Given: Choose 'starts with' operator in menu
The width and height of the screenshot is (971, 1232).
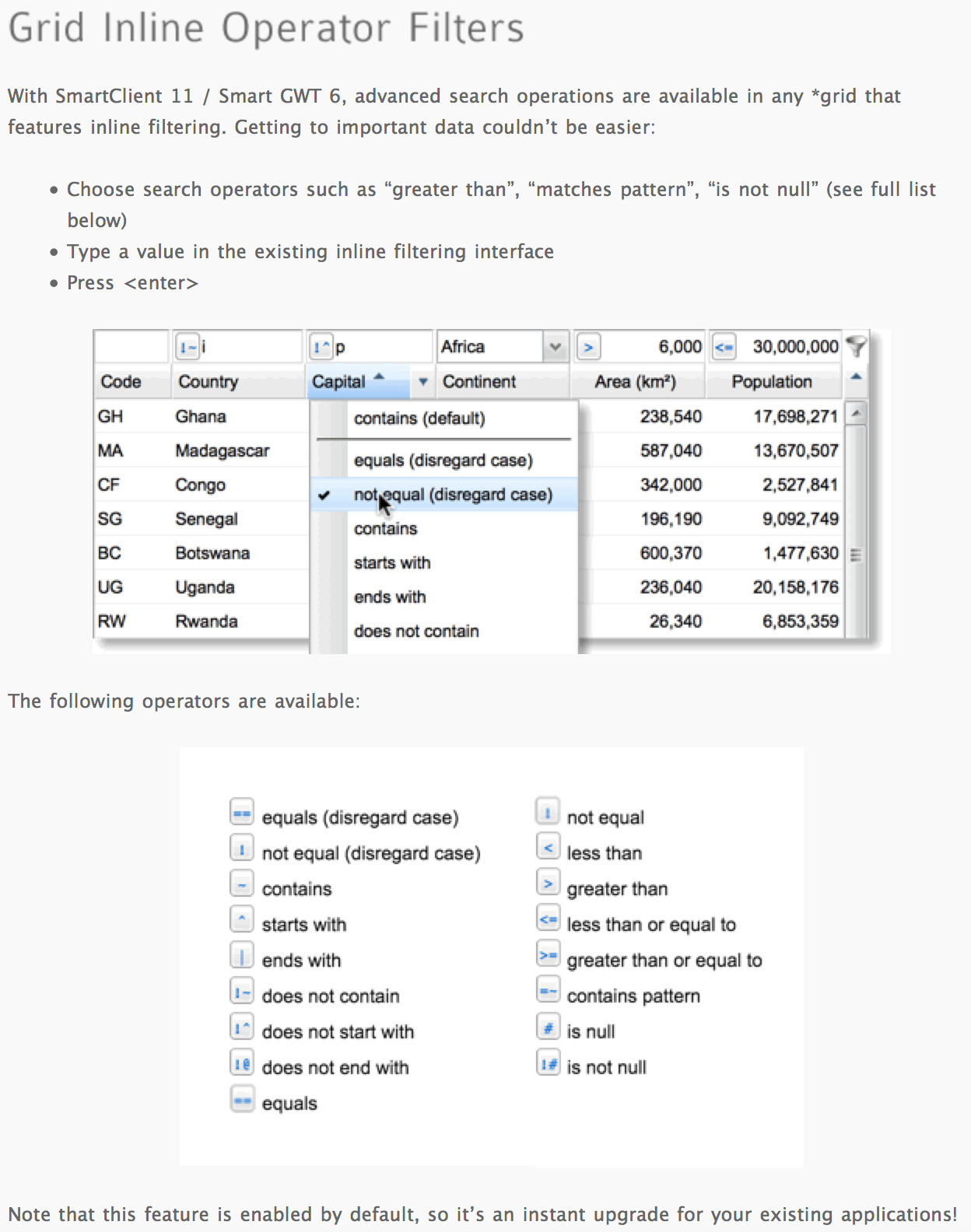Looking at the screenshot, I should coord(443,563).
